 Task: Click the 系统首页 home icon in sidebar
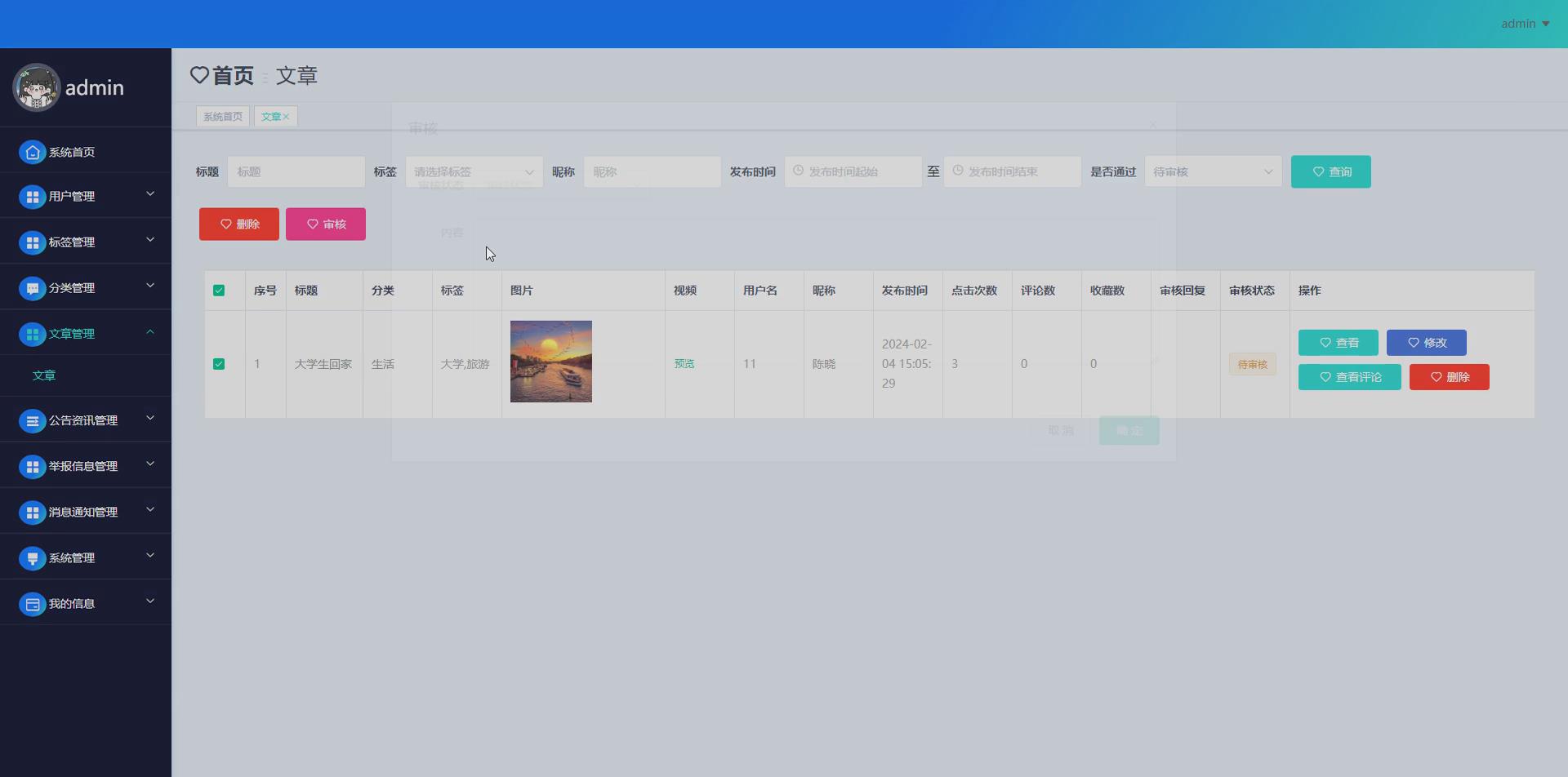31,152
